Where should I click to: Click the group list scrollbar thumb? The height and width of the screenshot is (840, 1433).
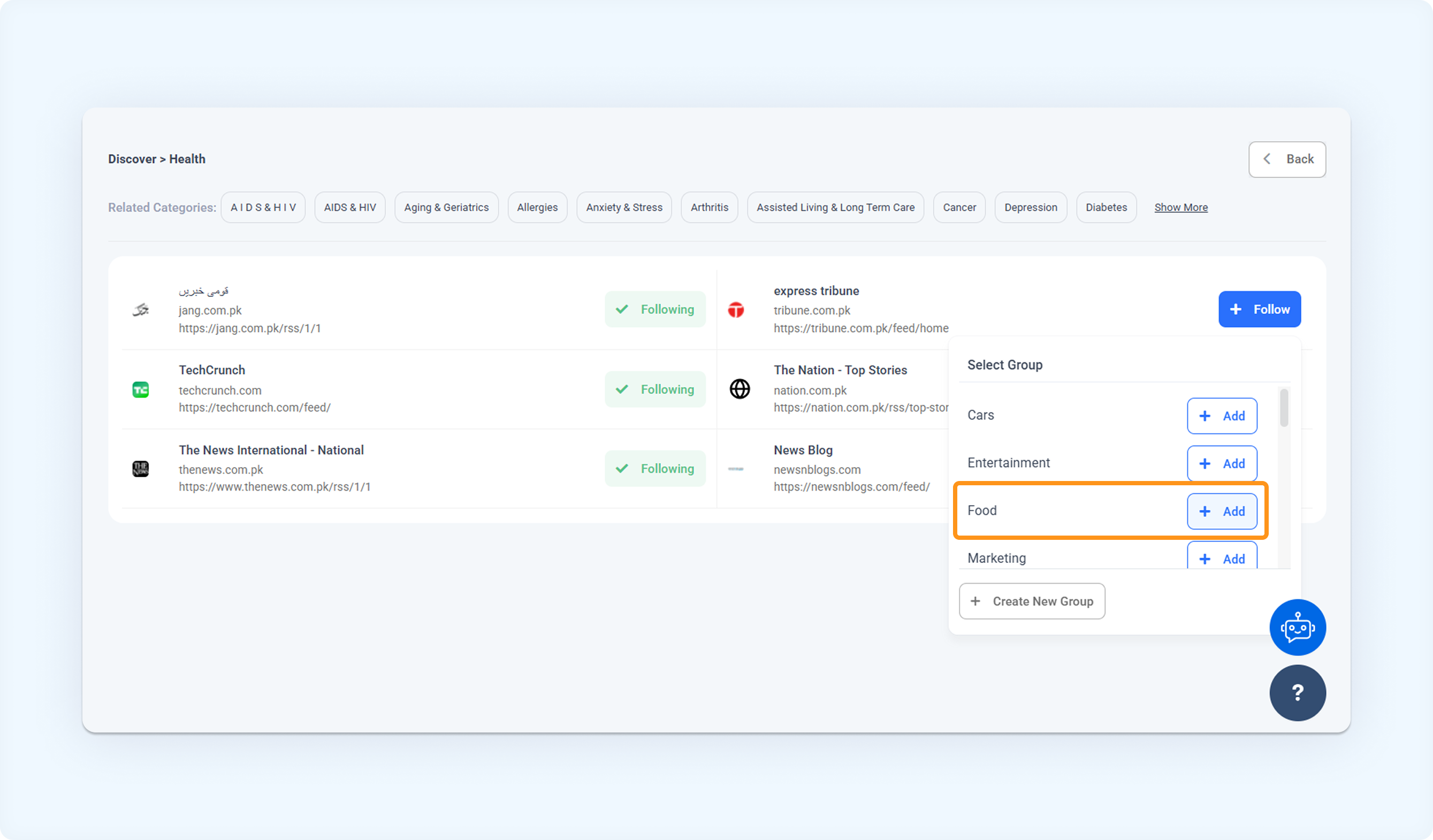coord(1284,407)
